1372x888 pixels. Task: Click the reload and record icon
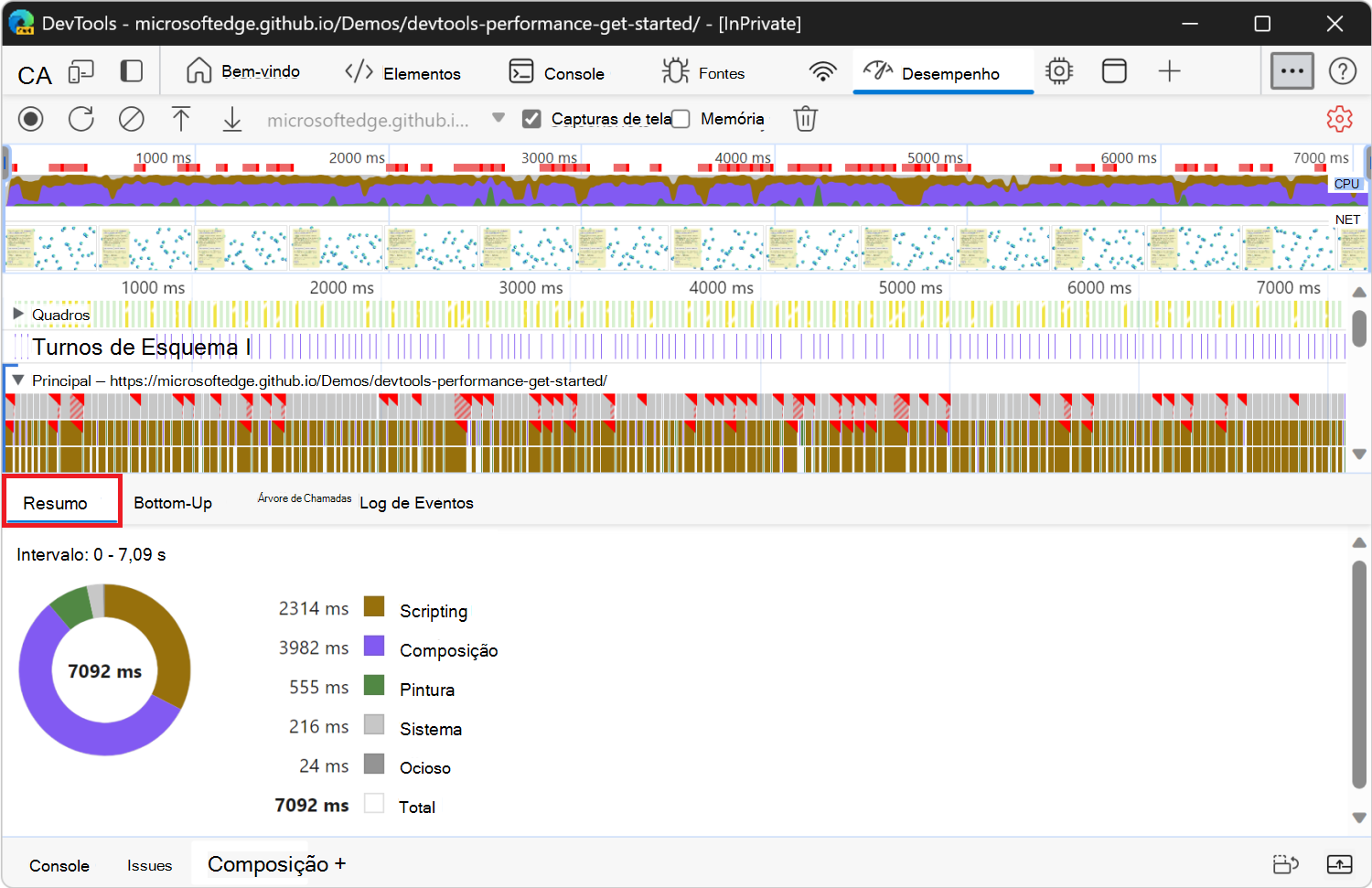[81, 119]
